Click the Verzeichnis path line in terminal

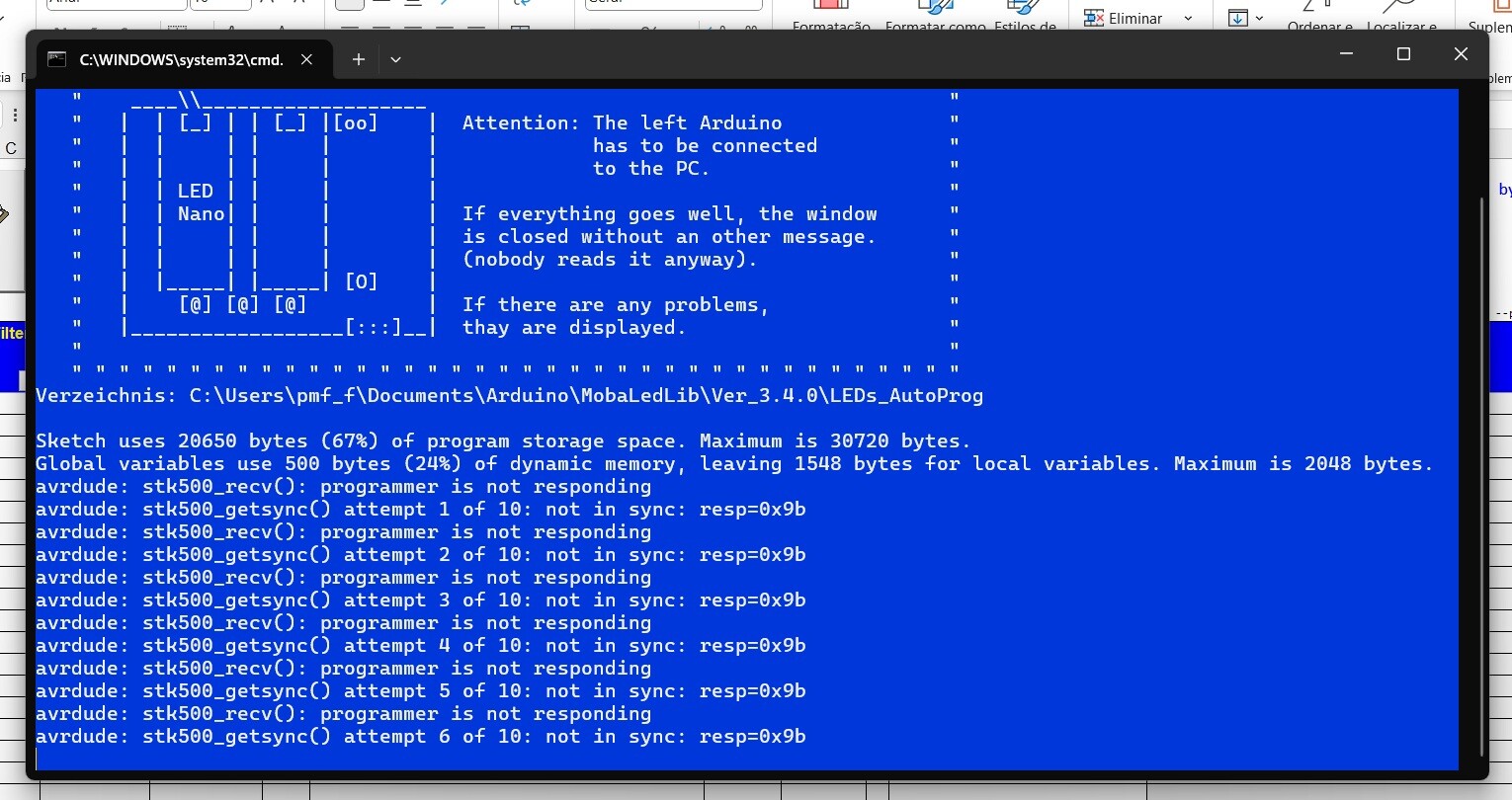click(x=509, y=396)
